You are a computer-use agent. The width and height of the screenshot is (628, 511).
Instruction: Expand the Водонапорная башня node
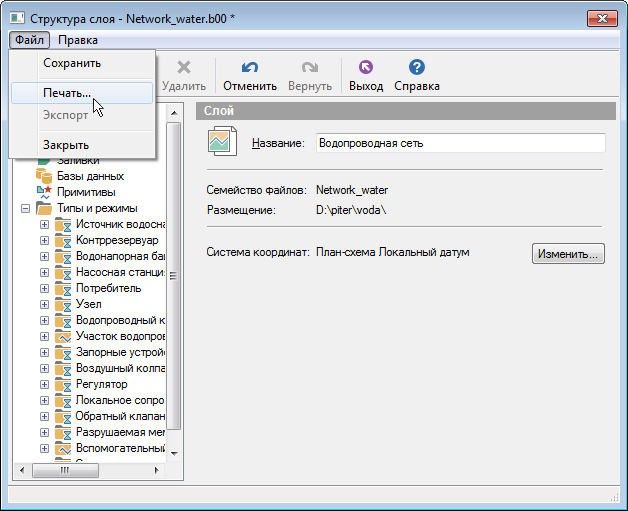coord(44,257)
